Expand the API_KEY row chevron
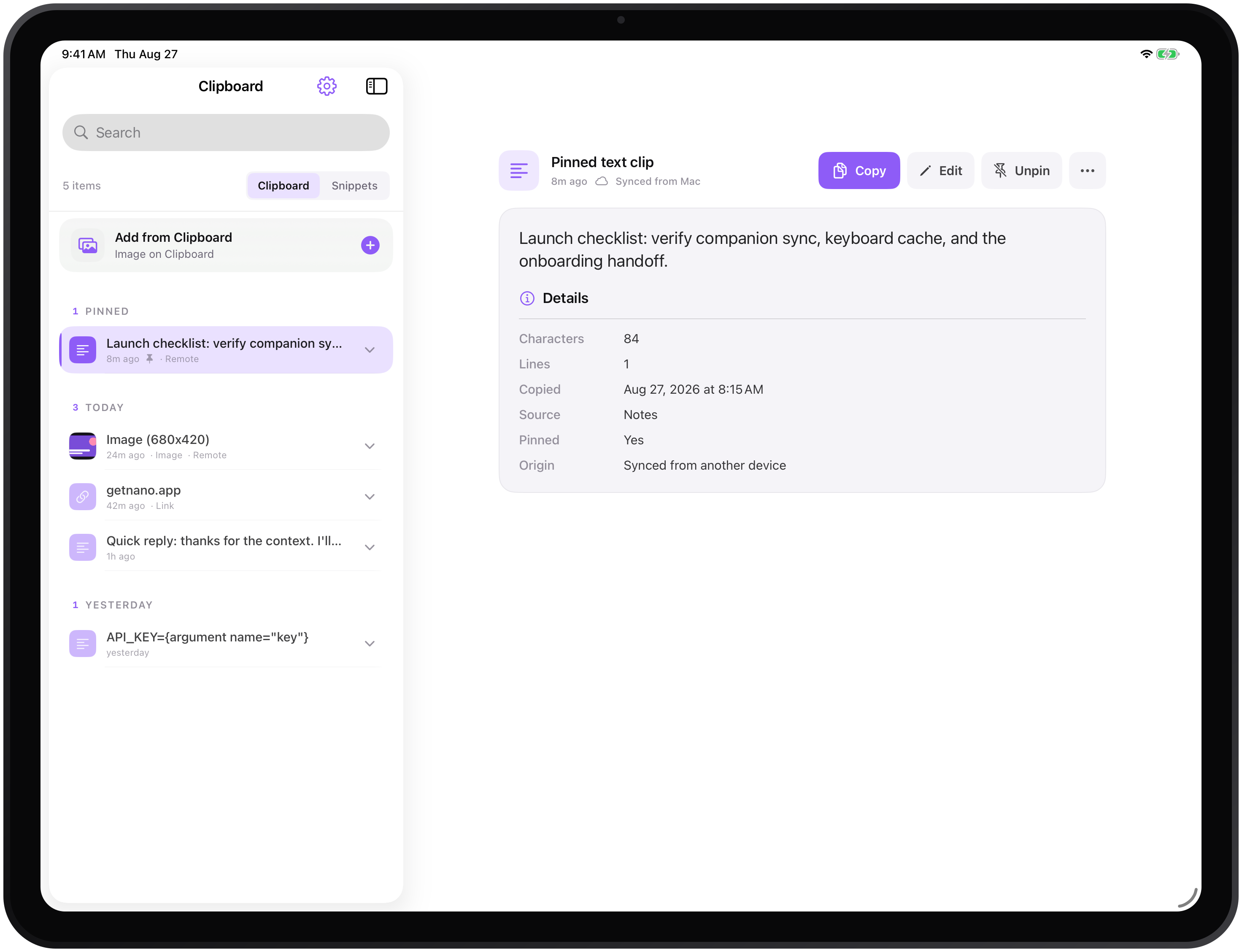 pyautogui.click(x=370, y=643)
